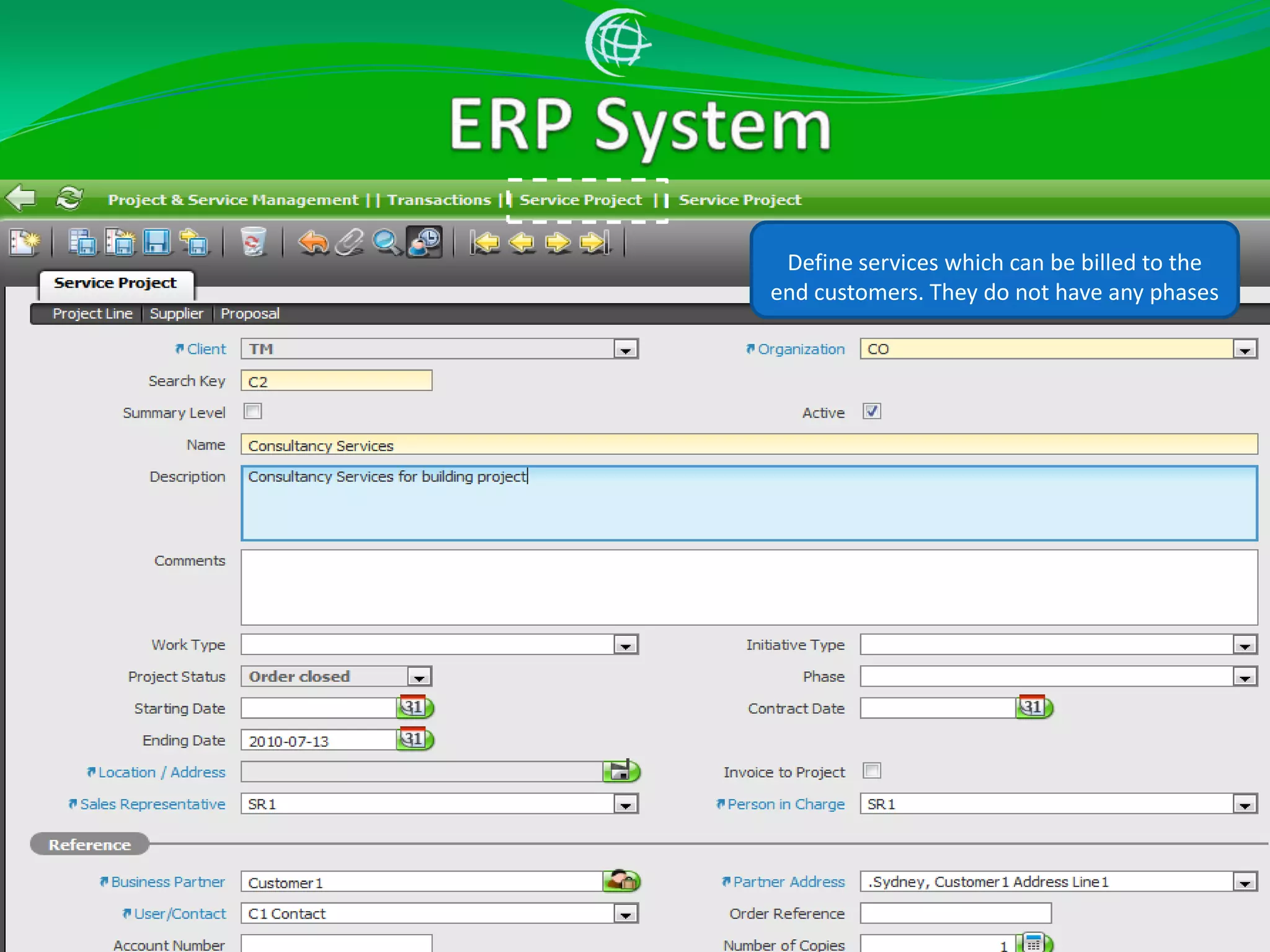Open the Starting Date calendar picker
The height and width of the screenshot is (952, 1270).
pyautogui.click(x=415, y=707)
